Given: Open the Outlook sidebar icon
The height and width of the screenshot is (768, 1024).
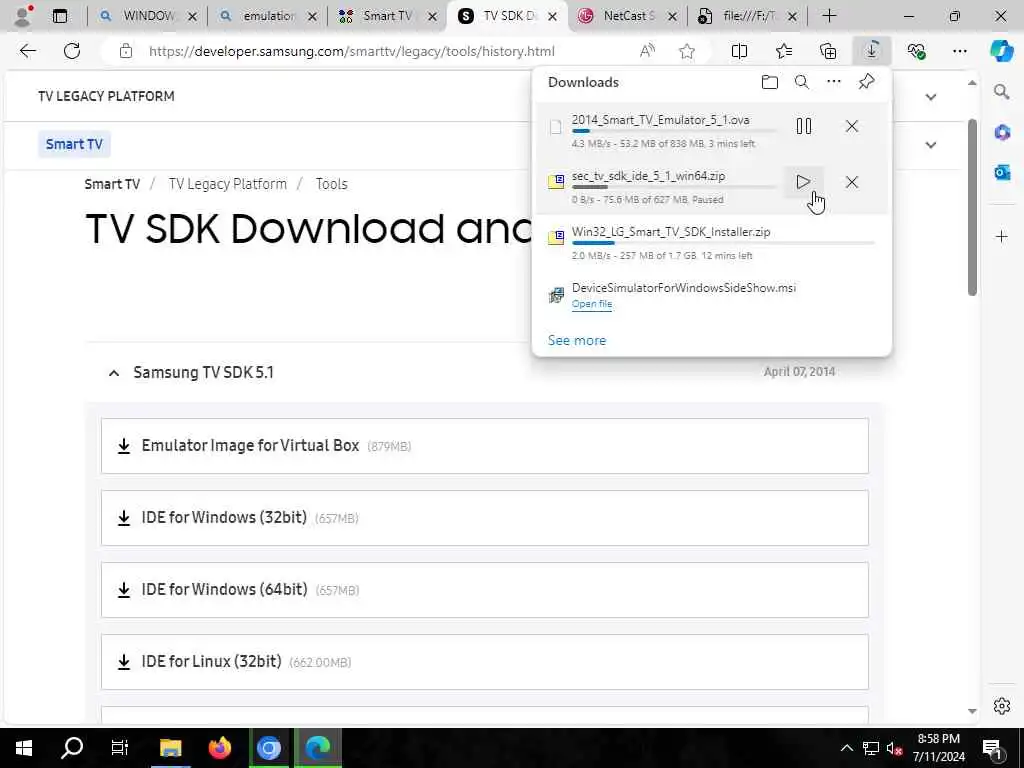Looking at the screenshot, I should 1002,172.
